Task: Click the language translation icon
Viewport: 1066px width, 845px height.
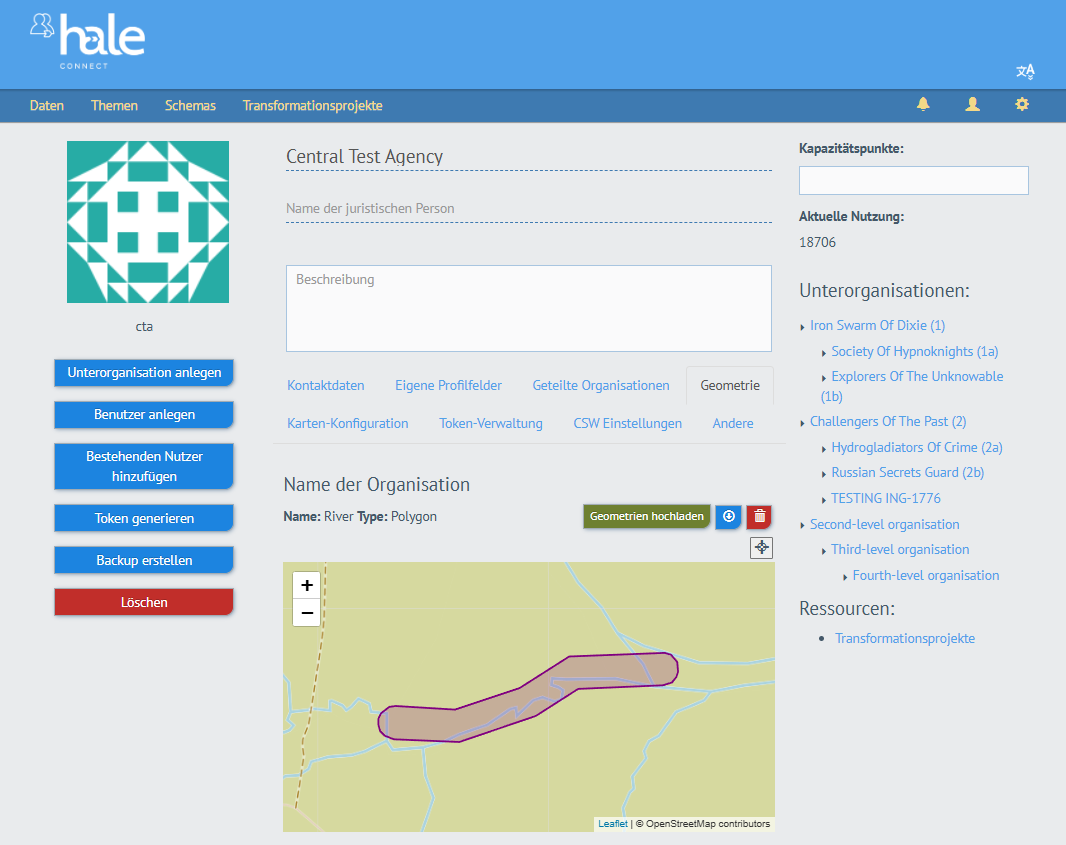Action: [x=1025, y=71]
